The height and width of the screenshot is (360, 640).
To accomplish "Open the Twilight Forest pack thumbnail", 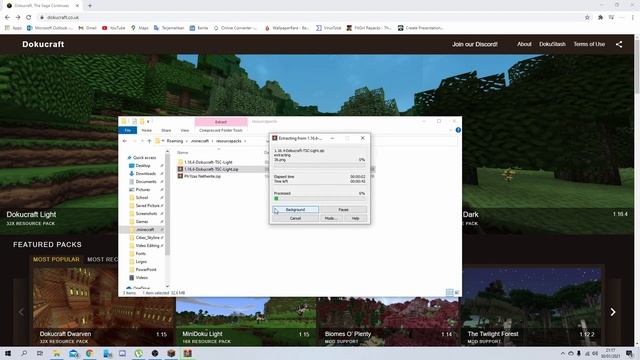I will (x=532, y=307).
